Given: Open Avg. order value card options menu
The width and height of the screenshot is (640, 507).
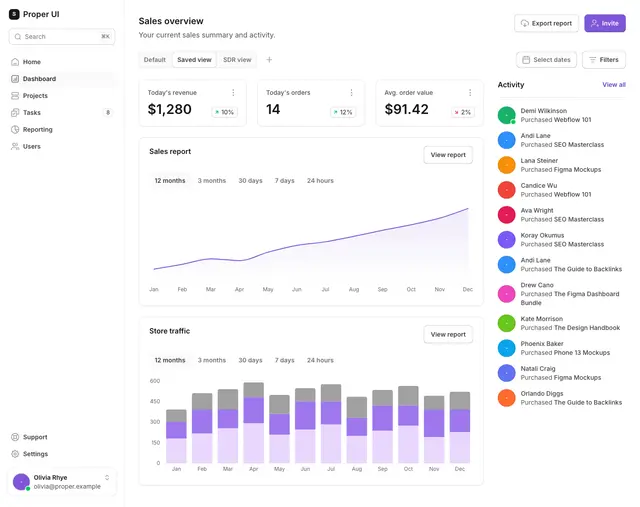Looking at the screenshot, I should point(470,93).
